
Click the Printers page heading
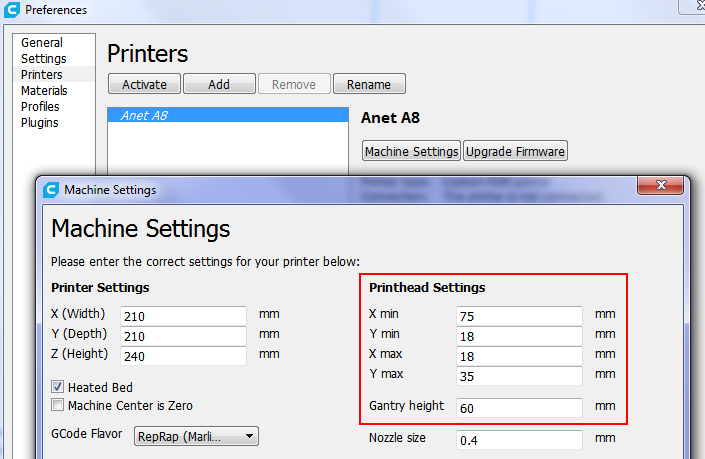tap(147, 54)
